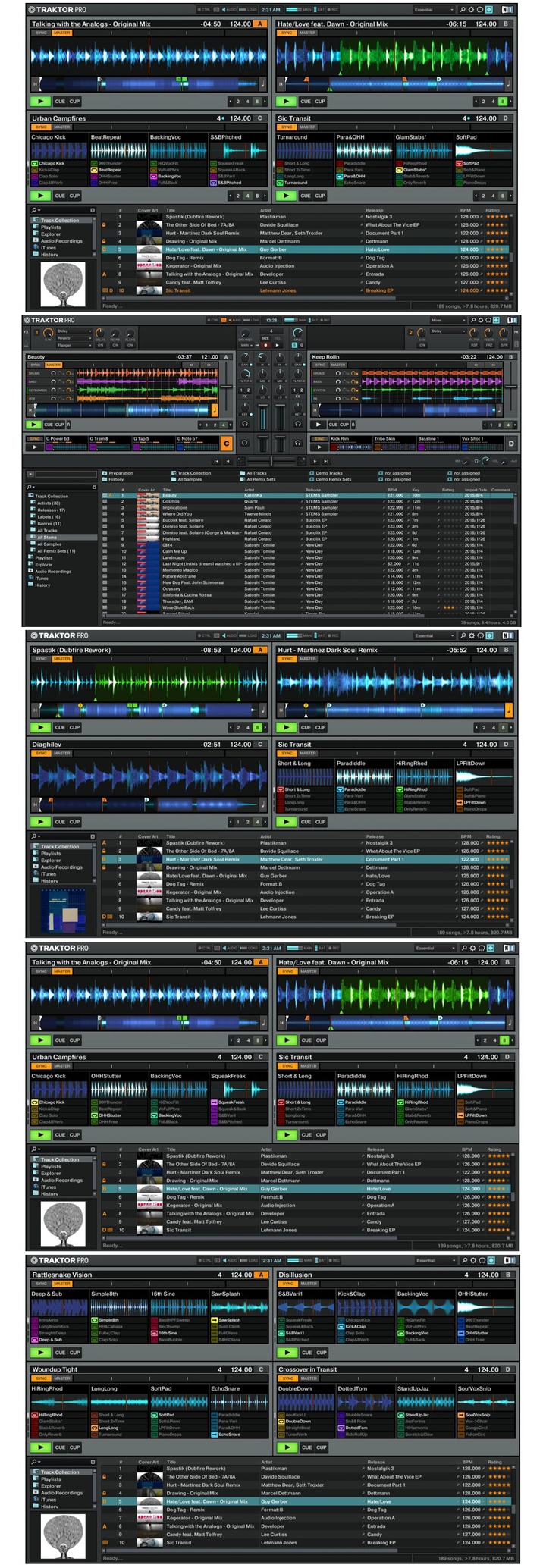
Task: Open search options dropdown above All Stems tree
Action: click(32, 486)
